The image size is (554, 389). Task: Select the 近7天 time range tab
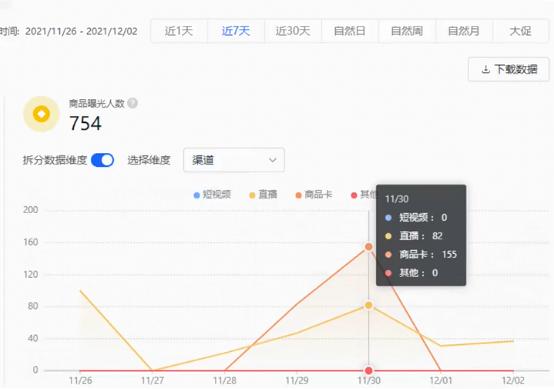click(236, 31)
